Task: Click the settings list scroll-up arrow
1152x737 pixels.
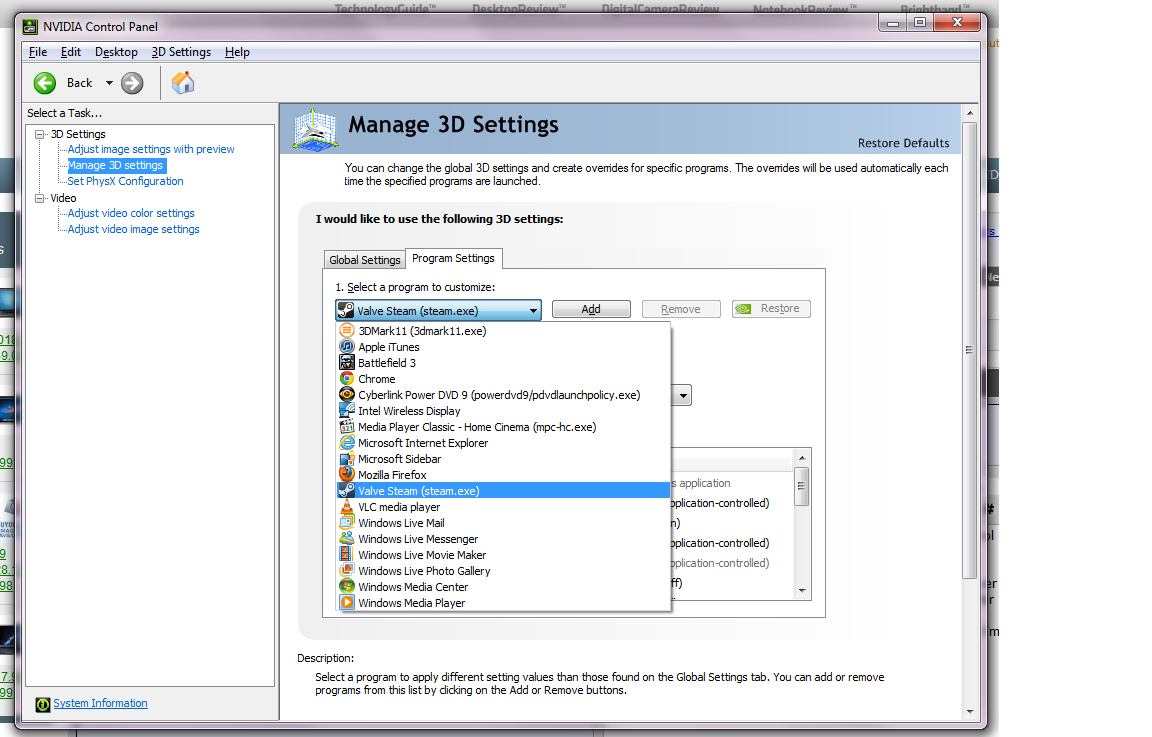Action: click(802, 458)
